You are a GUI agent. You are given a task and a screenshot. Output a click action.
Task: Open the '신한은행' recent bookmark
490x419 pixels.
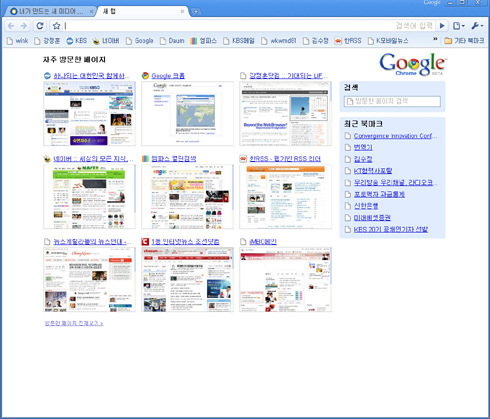366,206
